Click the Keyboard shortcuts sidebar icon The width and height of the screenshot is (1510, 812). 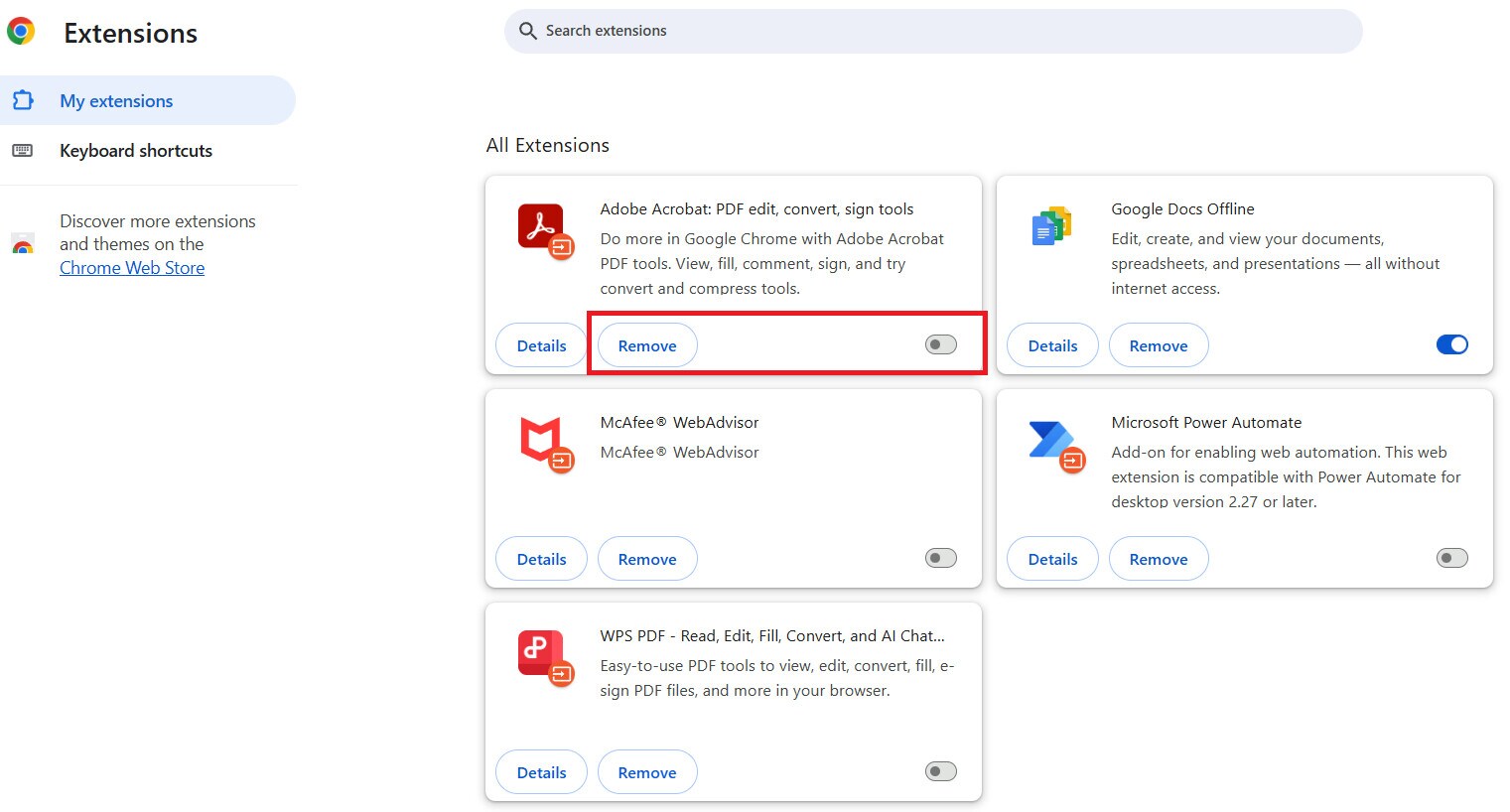pyautogui.click(x=23, y=150)
